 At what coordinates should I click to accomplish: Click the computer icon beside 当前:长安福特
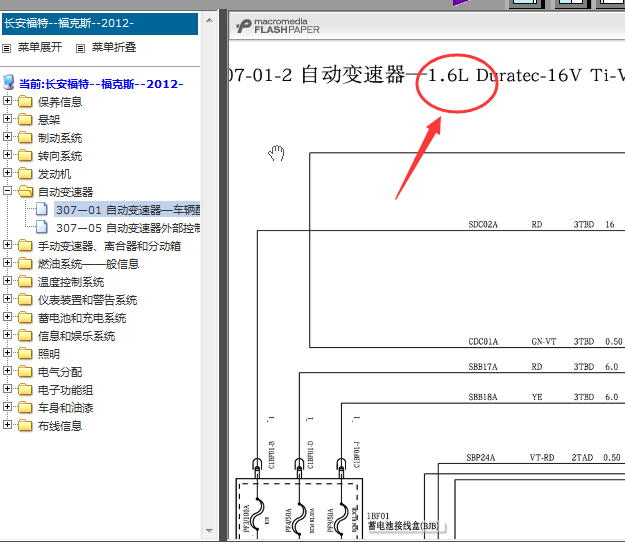pos(9,83)
